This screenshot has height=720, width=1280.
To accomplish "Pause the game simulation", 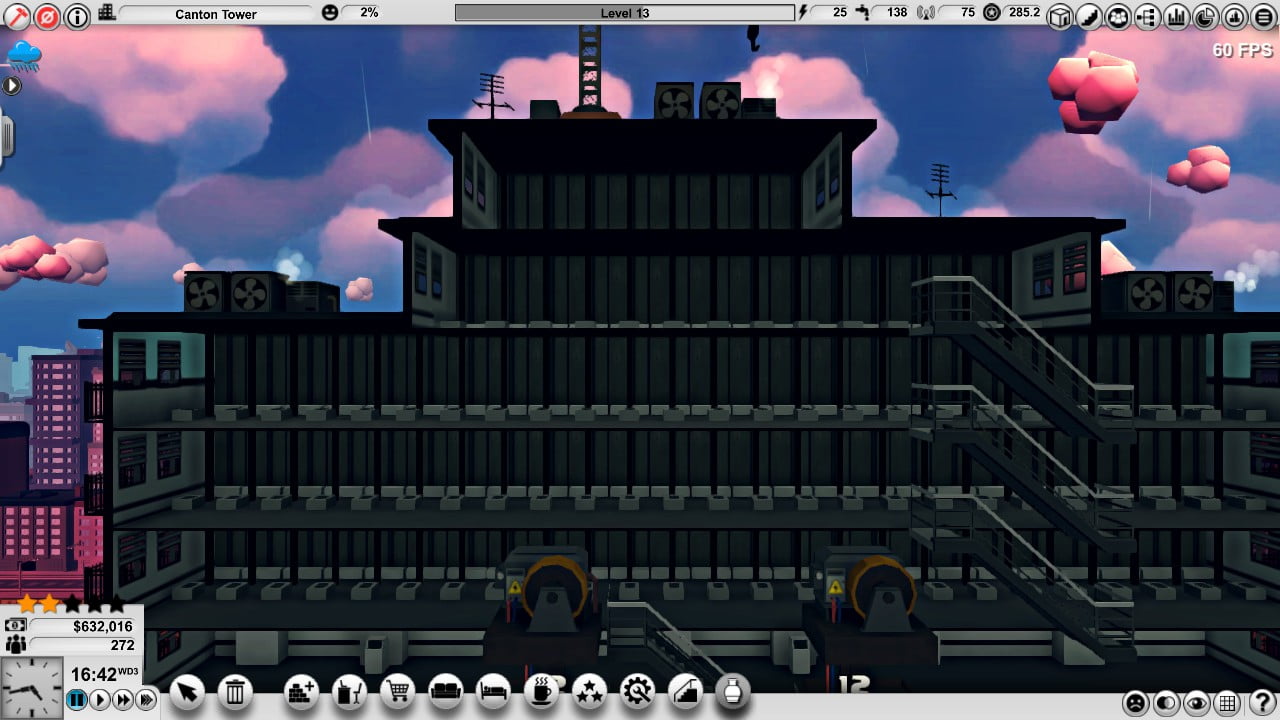I will pos(77,700).
